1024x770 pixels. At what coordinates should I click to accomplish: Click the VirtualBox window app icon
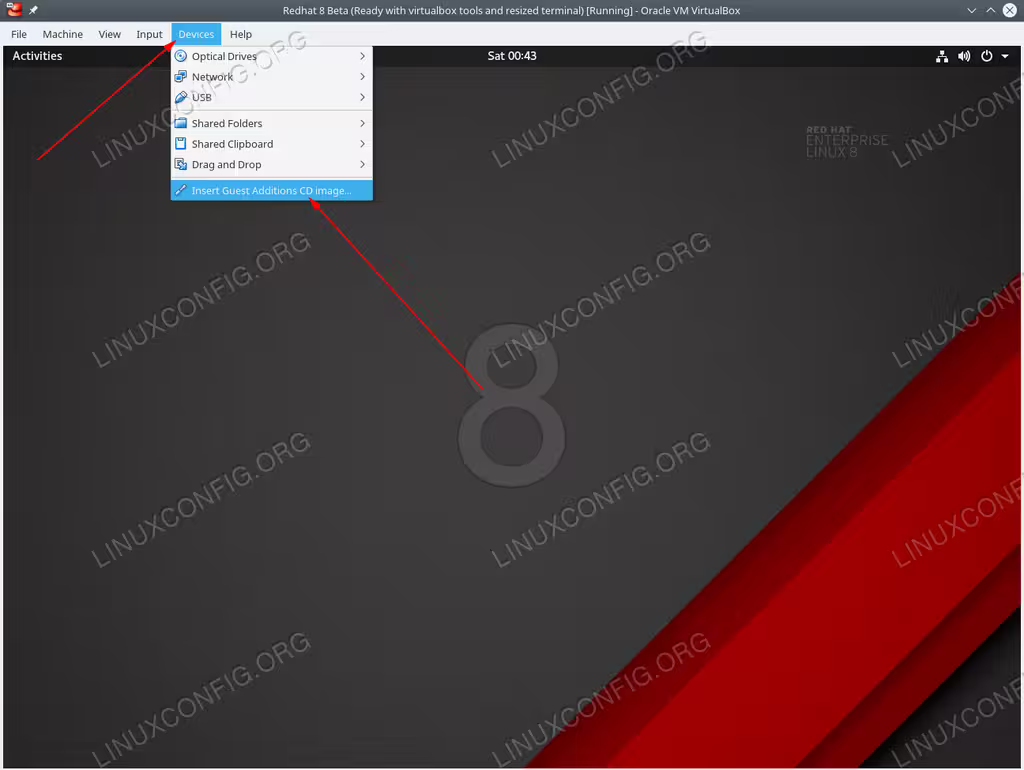(x=14, y=10)
